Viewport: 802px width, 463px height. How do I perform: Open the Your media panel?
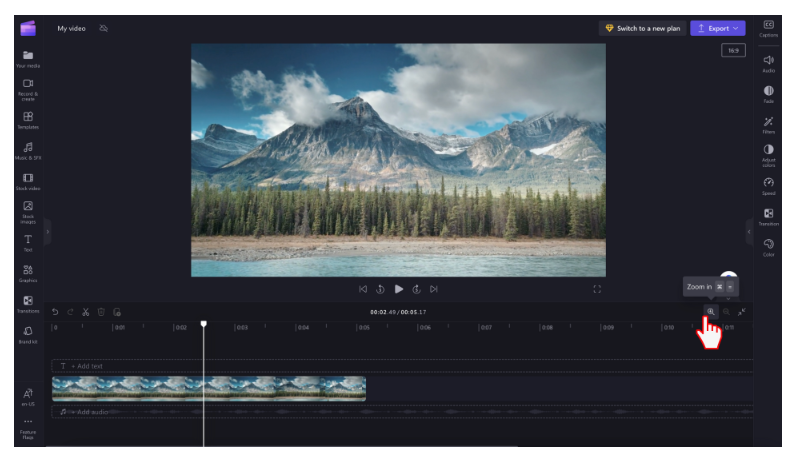[x=28, y=59]
